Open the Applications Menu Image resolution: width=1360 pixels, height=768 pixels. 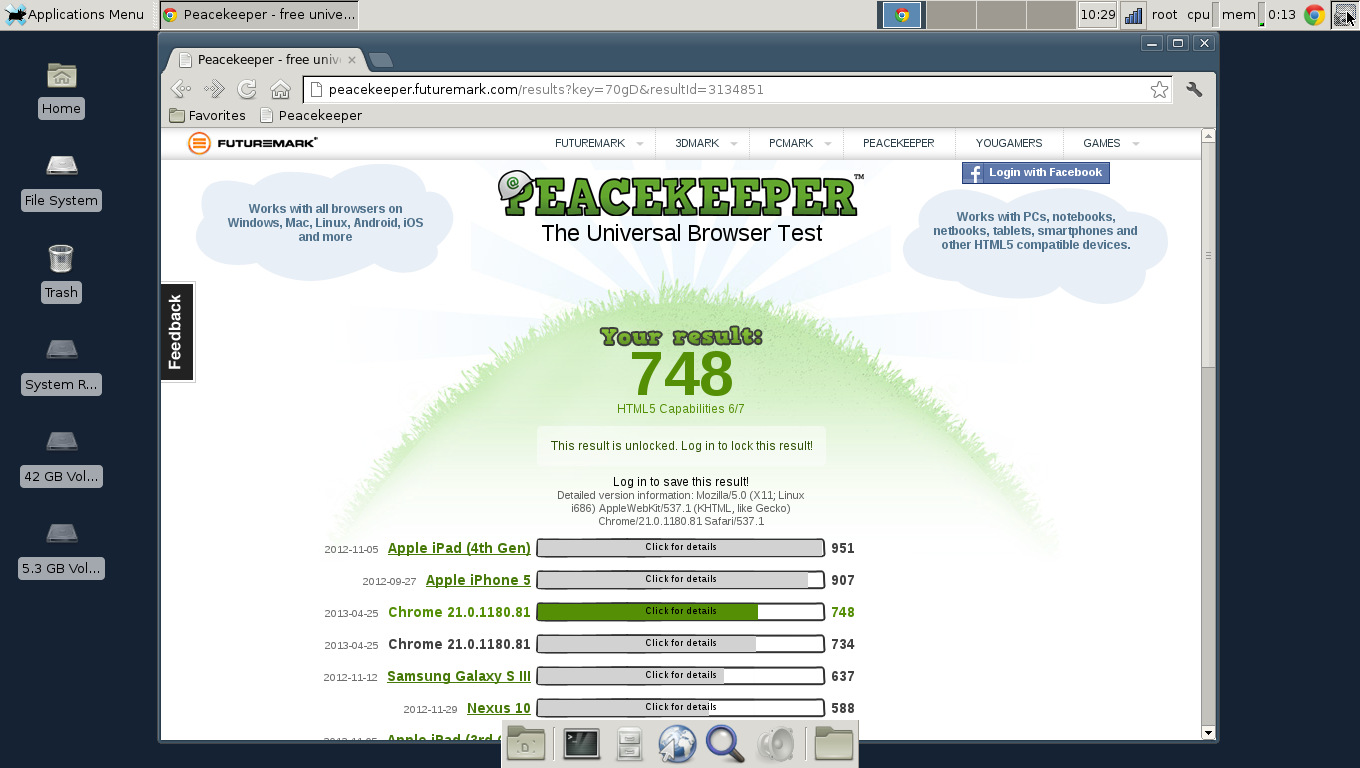(74, 14)
